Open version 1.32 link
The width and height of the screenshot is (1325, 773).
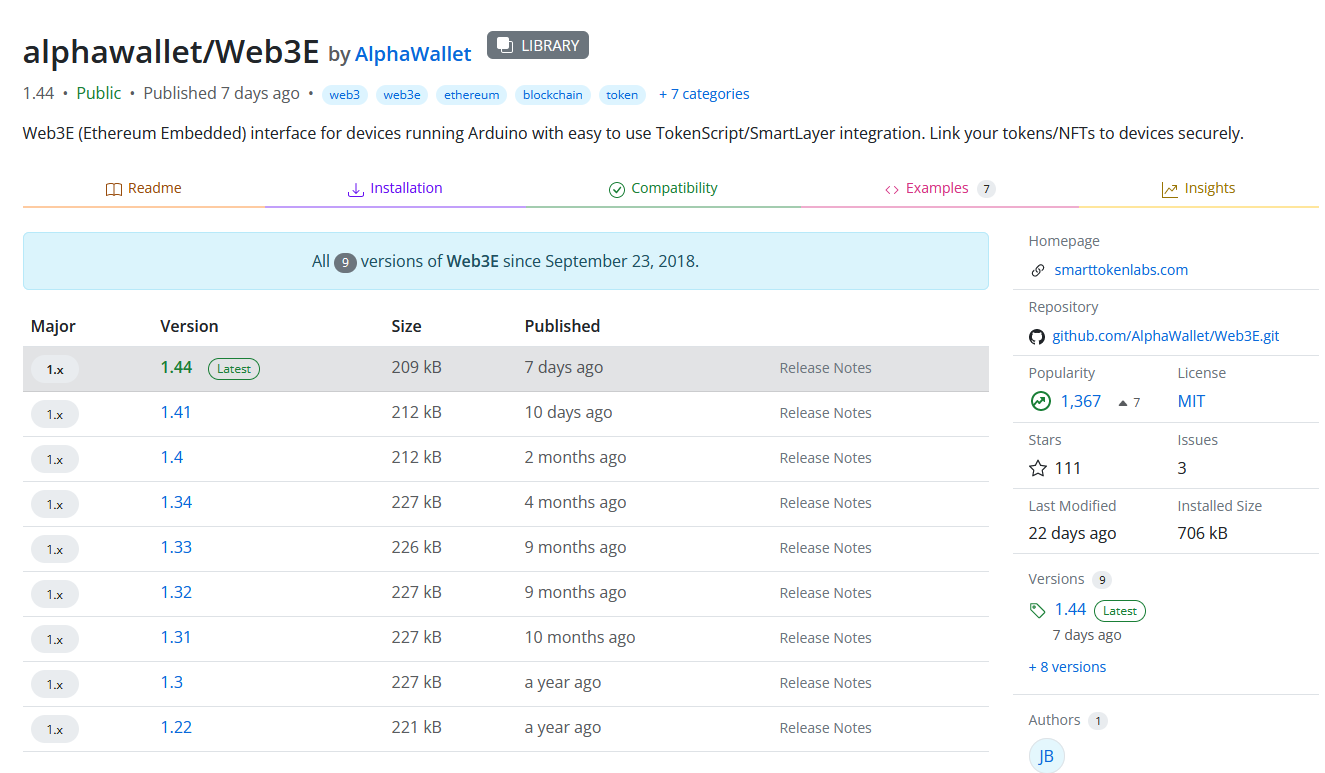click(176, 592)
